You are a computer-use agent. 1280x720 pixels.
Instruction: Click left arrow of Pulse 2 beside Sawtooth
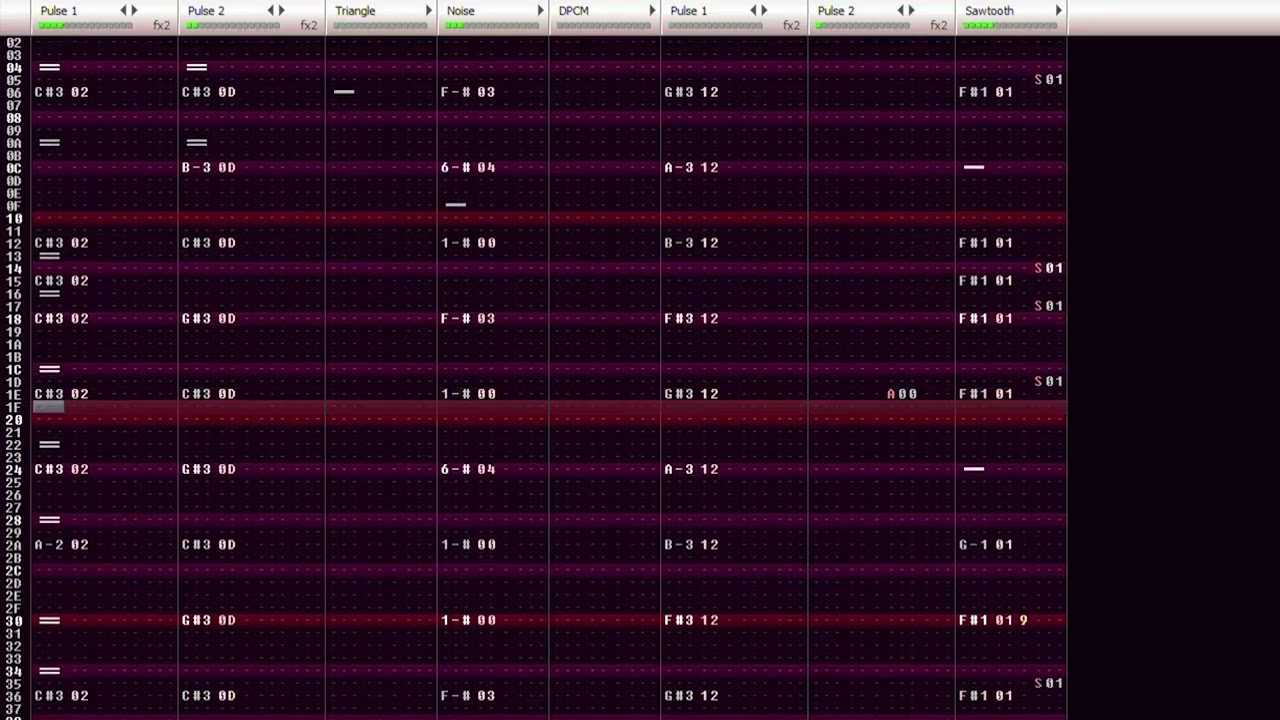pyautogui.click(x=900, y=11)
